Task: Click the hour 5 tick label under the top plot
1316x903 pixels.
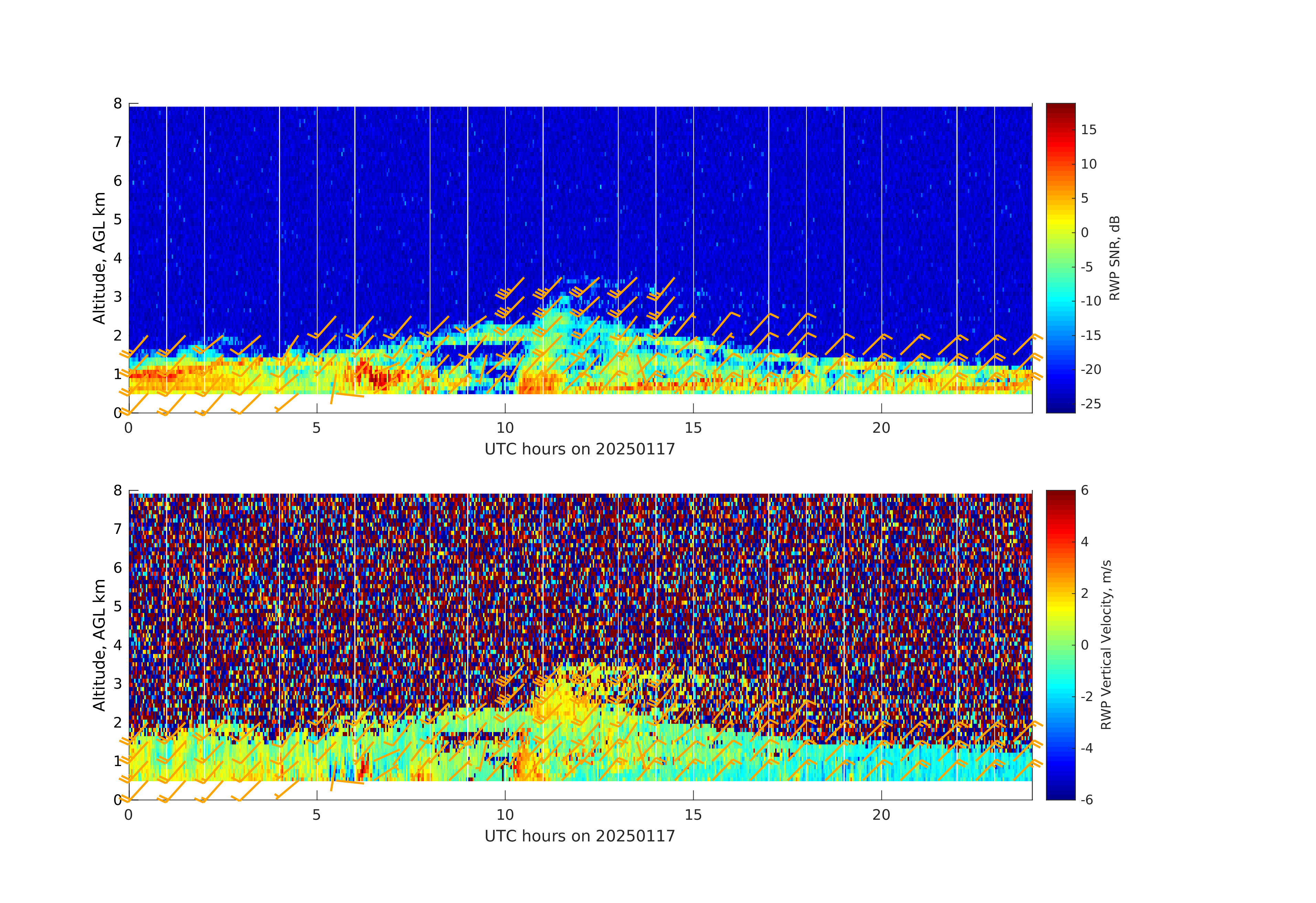Action: [317, 429]
